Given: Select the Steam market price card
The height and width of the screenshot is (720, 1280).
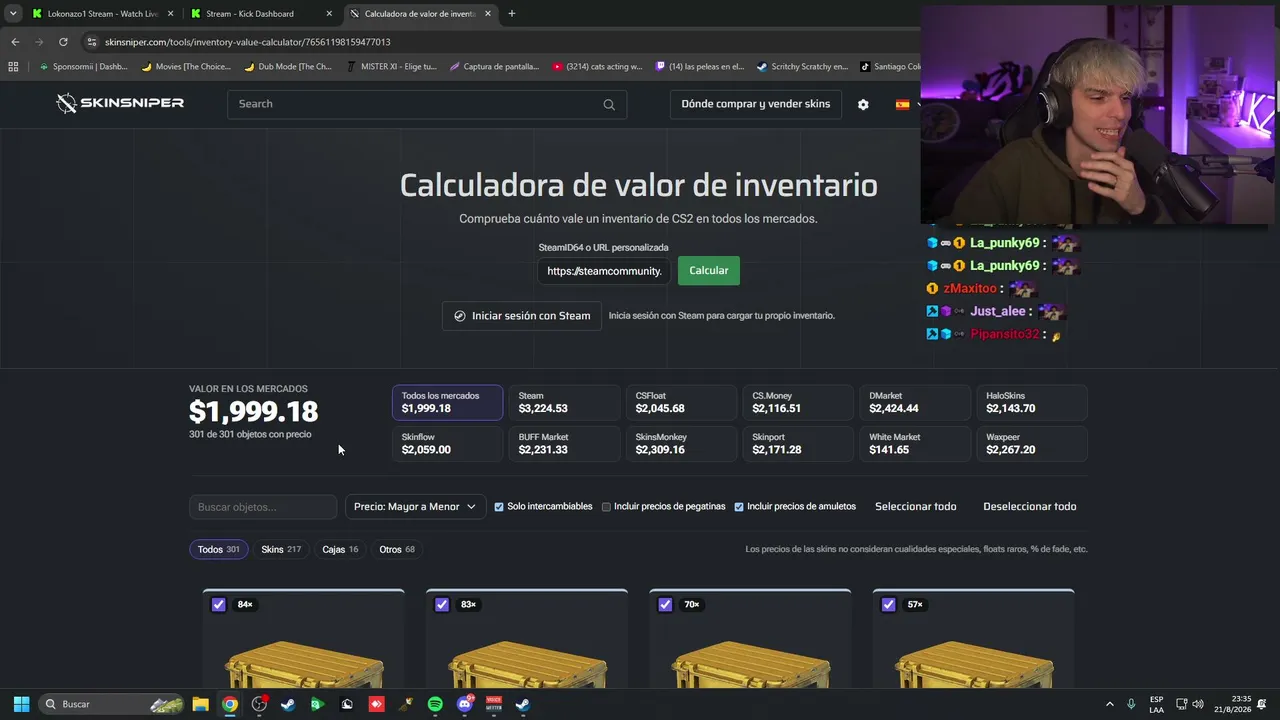Looking at the screenshot, I should [x=564, y=402].
